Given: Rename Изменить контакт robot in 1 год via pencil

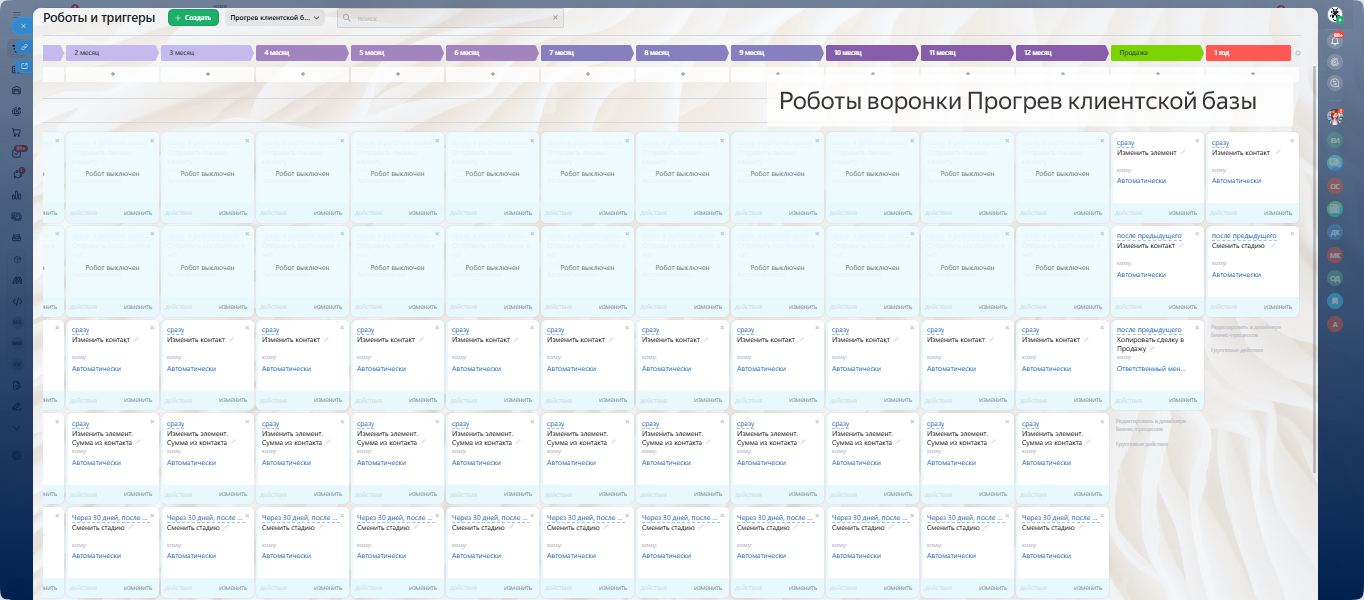Looking at the screenshot, I should (x=1278, y=152).
